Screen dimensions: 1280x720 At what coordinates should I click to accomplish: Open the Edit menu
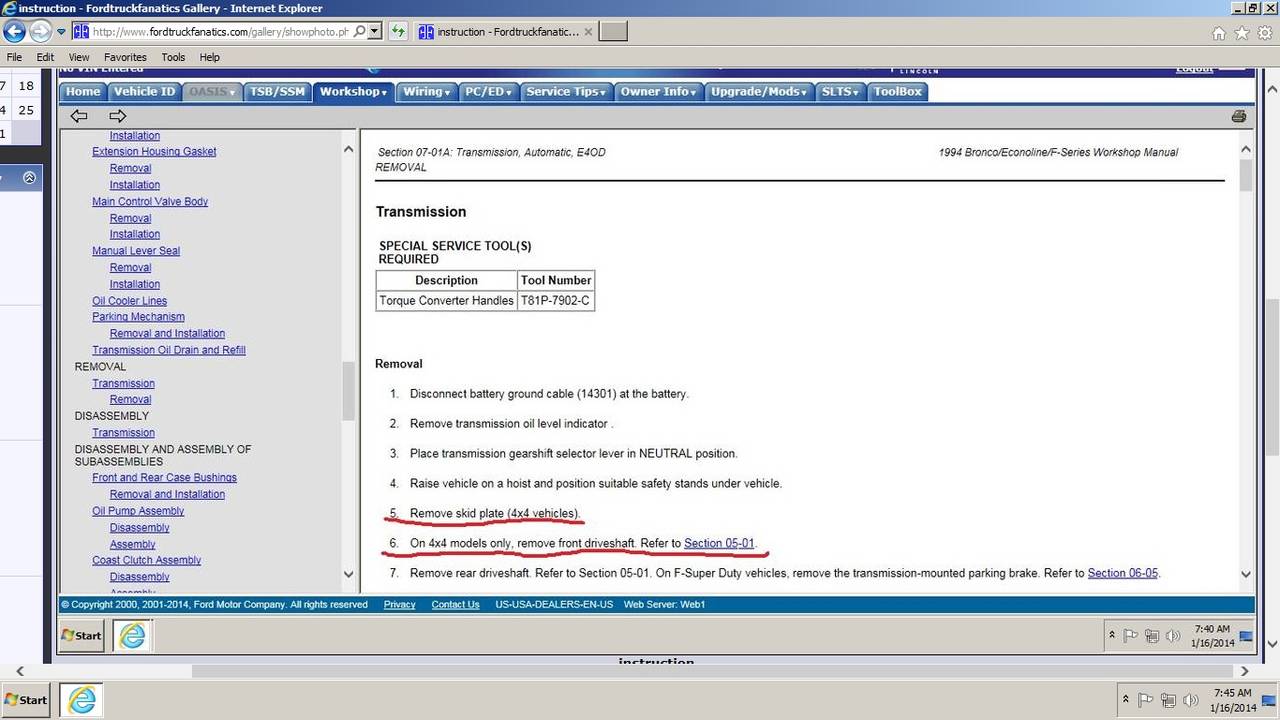pos(45,57)
